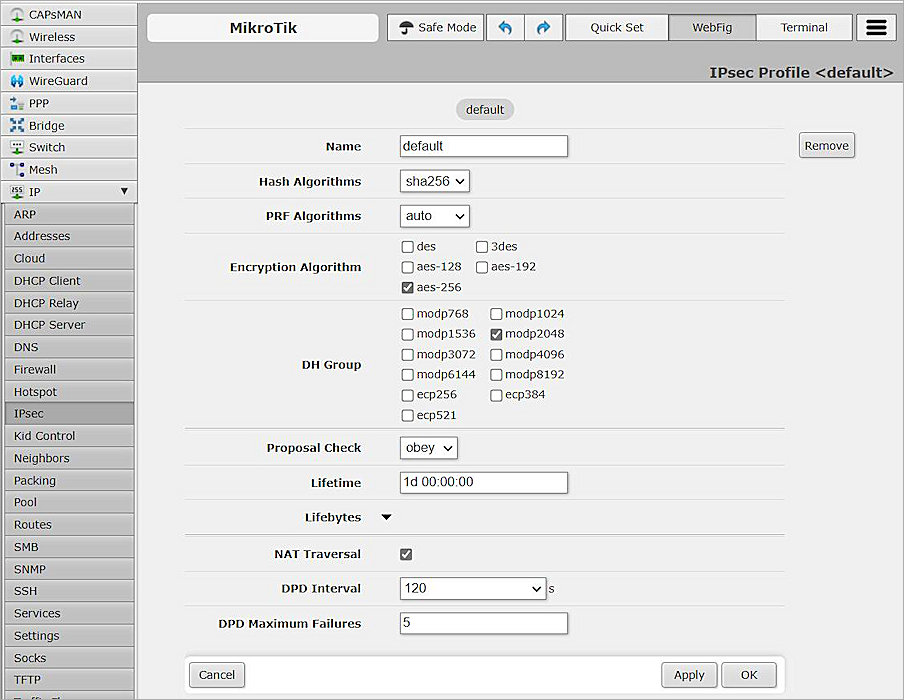Open the hamburger menu icon
Viewport: 904px width, 700px height.
(x=876, y=28)
